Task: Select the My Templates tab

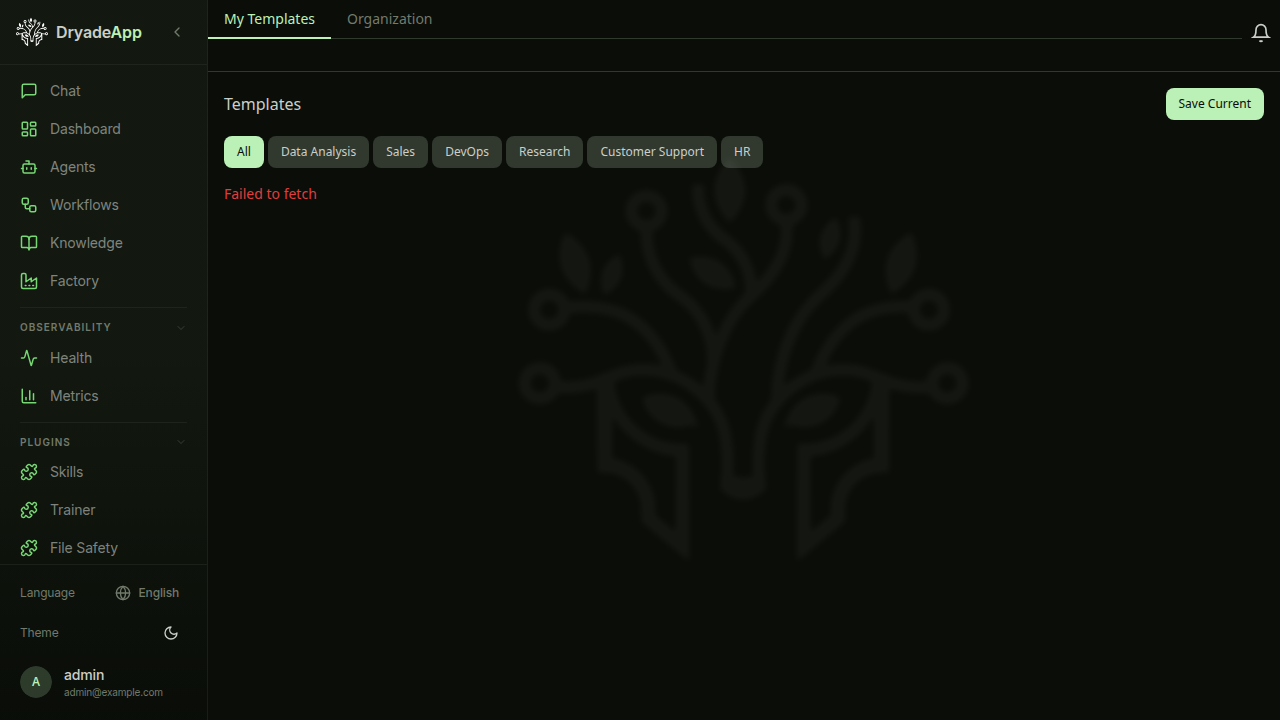Action: 269,19
